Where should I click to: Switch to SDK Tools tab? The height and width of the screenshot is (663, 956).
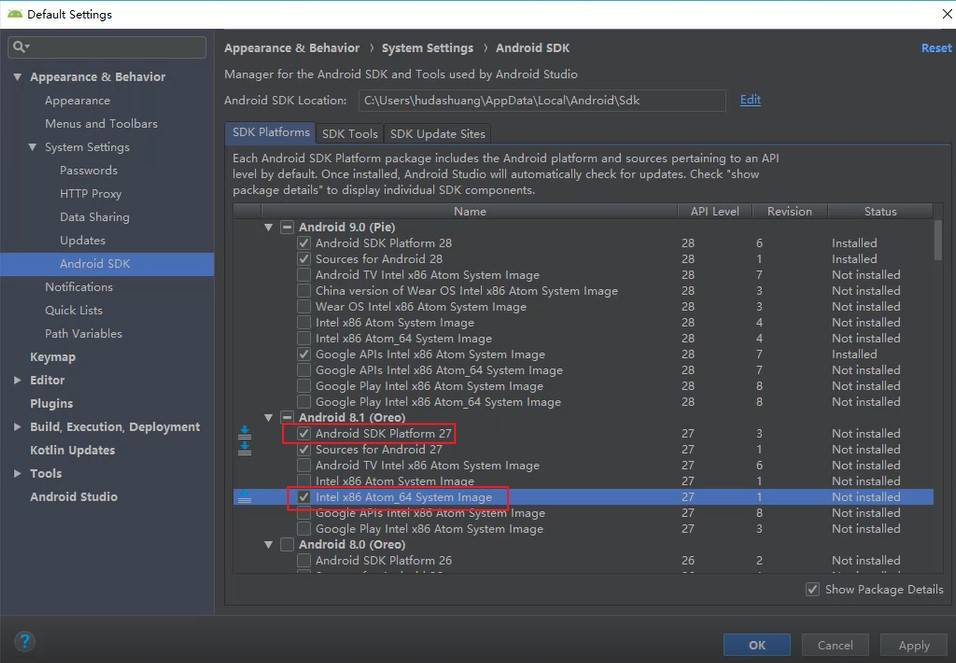[350, 134]
